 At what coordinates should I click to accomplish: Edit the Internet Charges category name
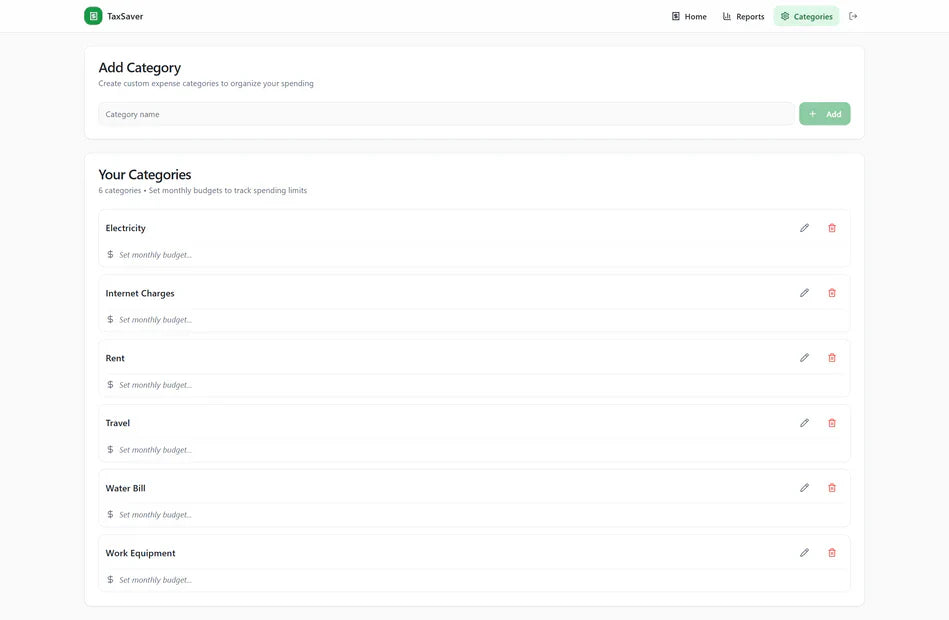point(804,293)
